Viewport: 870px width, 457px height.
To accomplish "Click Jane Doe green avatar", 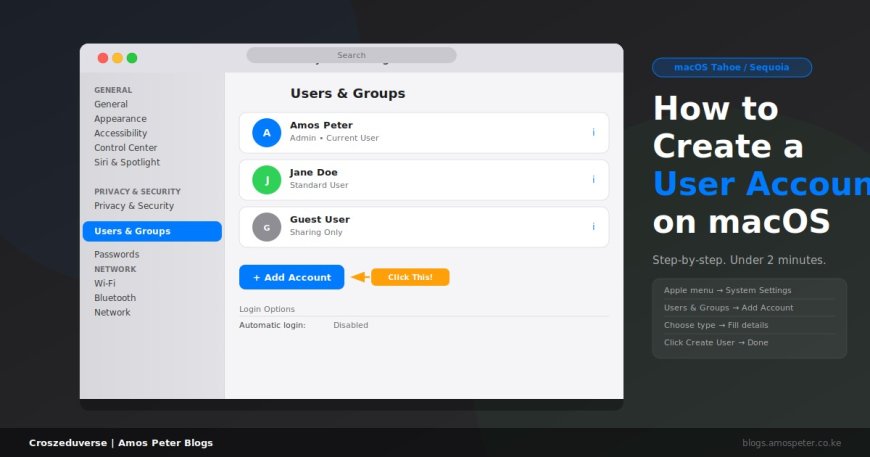I will click(x=266, y=180).
